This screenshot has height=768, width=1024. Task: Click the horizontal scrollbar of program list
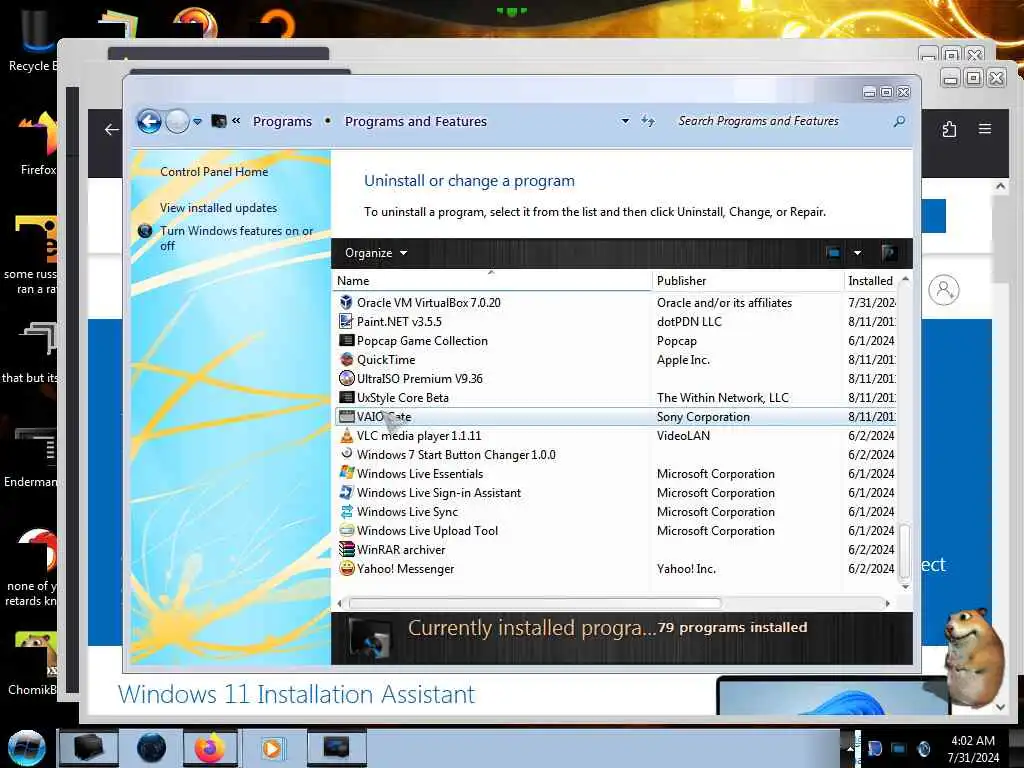535,603
